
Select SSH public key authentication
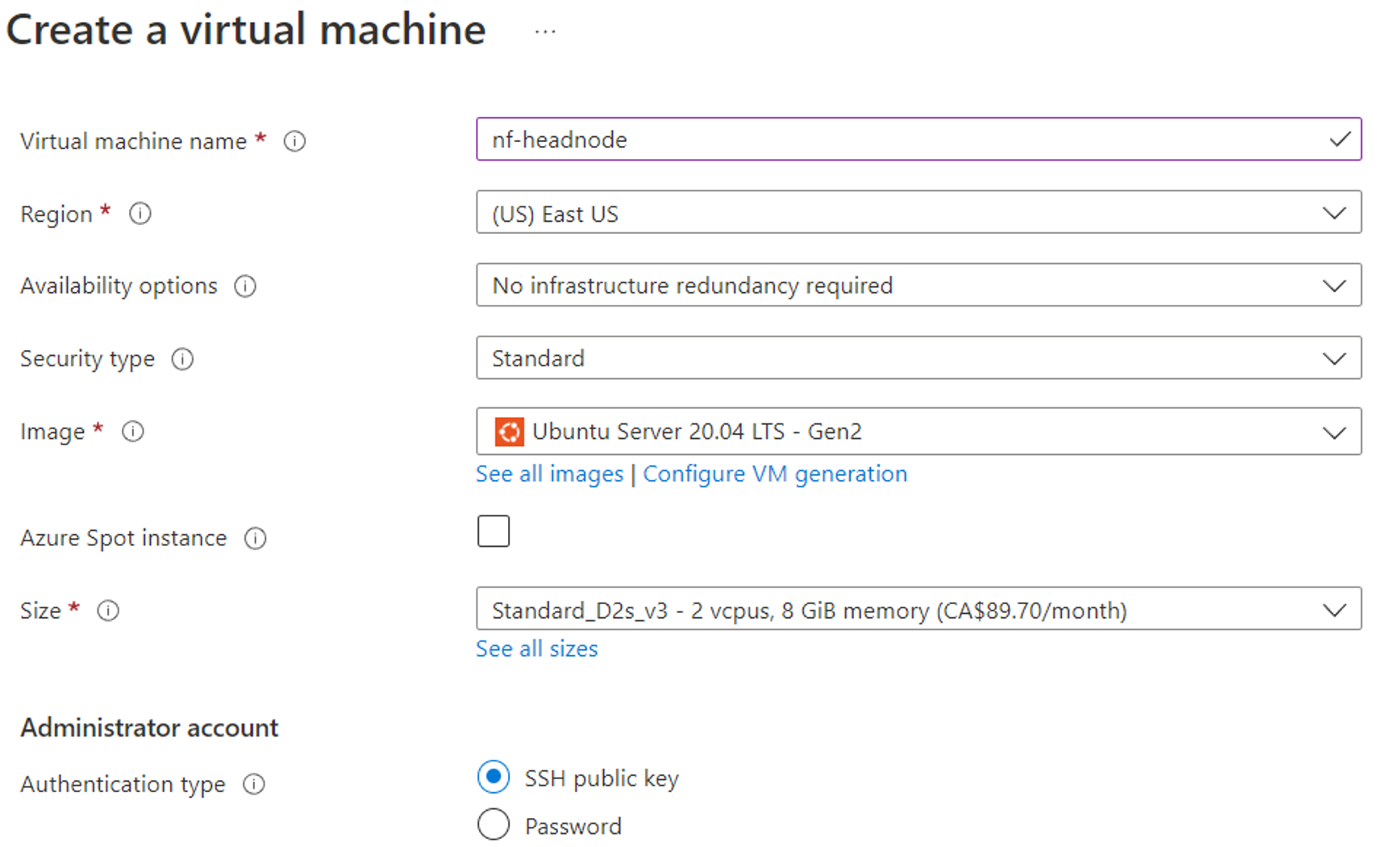pyautogui.click(x=494, y=778)
